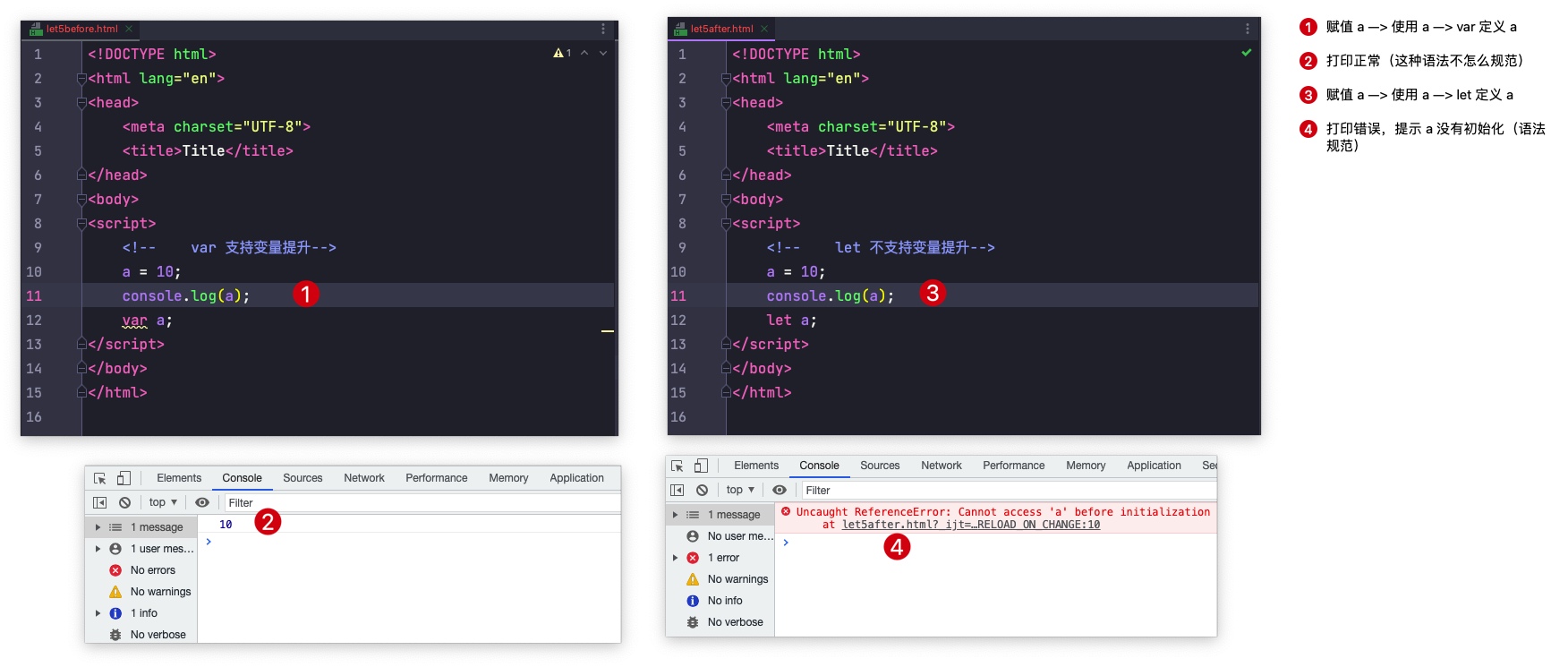Expand the "1 info" group in console sidebar

coord(98,613)
